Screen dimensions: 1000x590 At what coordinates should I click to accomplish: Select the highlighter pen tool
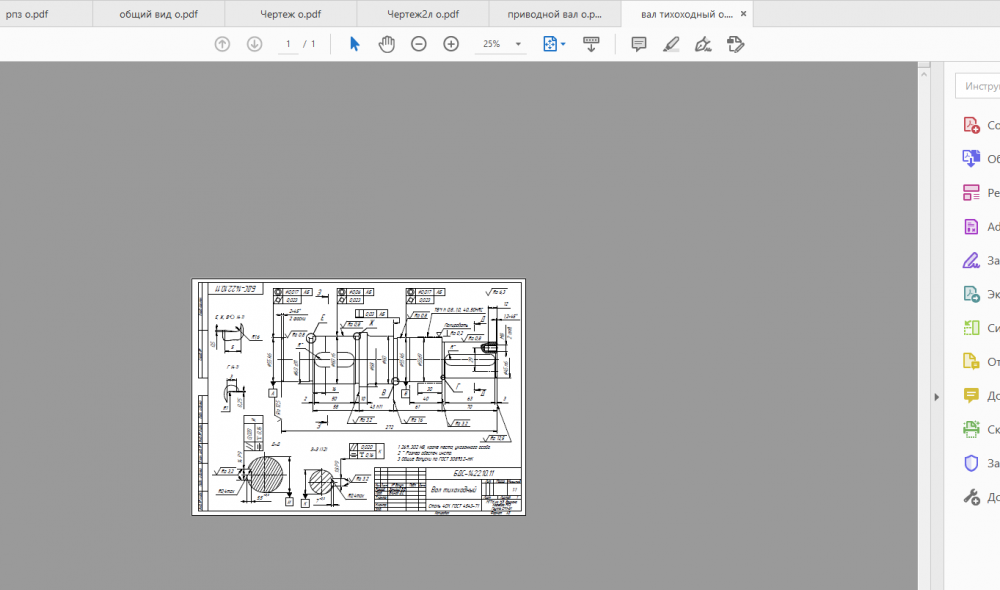pyautogui.click(x=671, y=44)
